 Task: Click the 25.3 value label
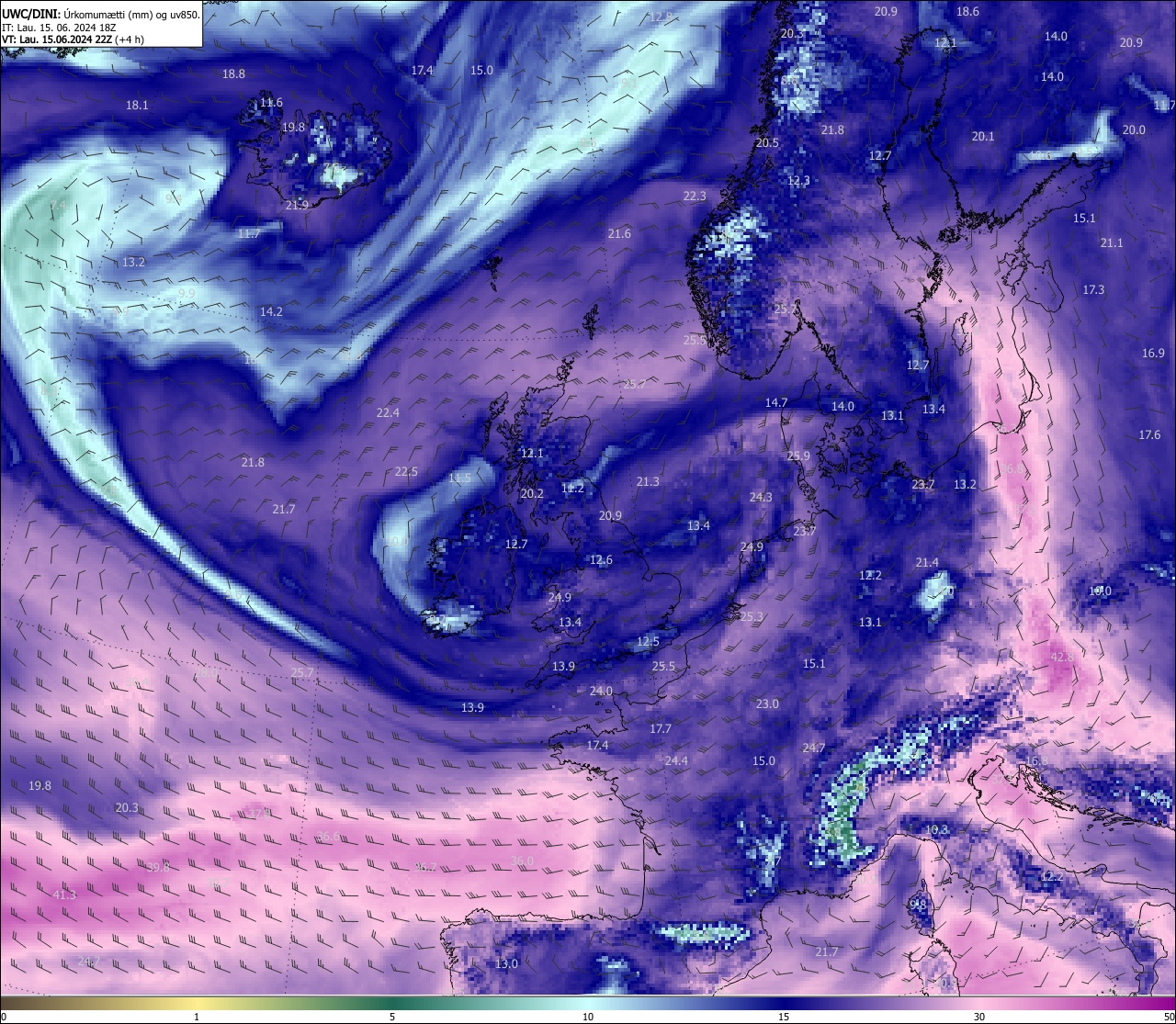(752, 616)
